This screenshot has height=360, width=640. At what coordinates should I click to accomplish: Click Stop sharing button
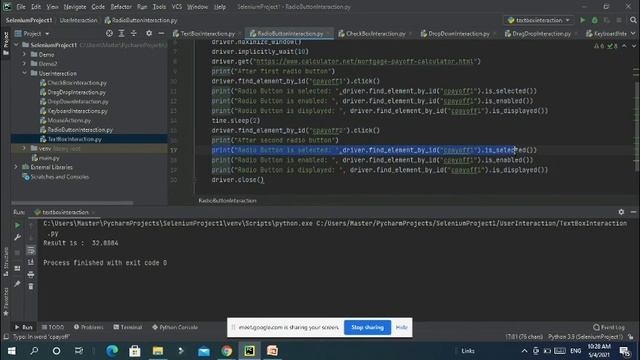[367, 327]
